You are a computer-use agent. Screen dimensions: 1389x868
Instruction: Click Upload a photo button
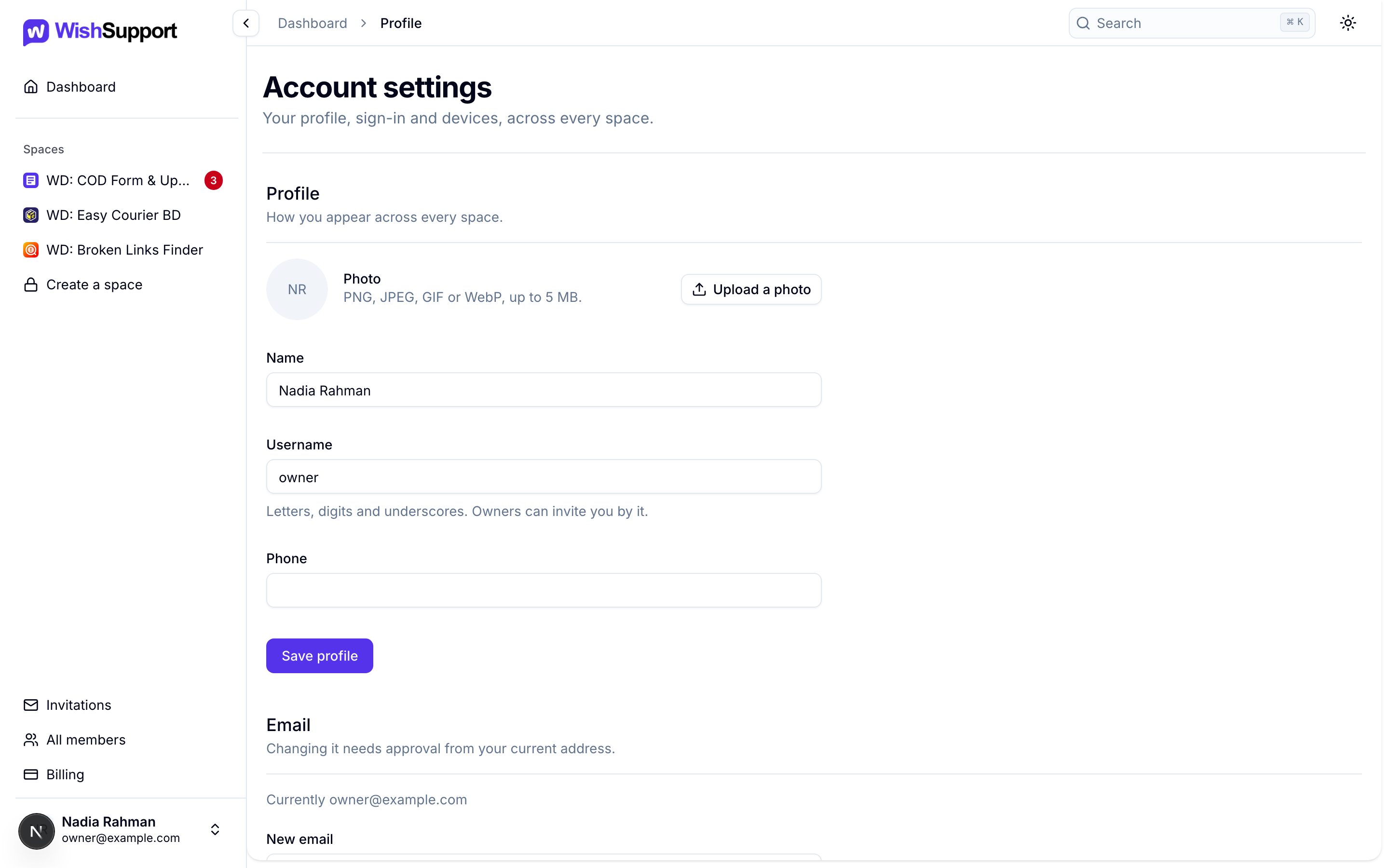(x=751, y=289)
